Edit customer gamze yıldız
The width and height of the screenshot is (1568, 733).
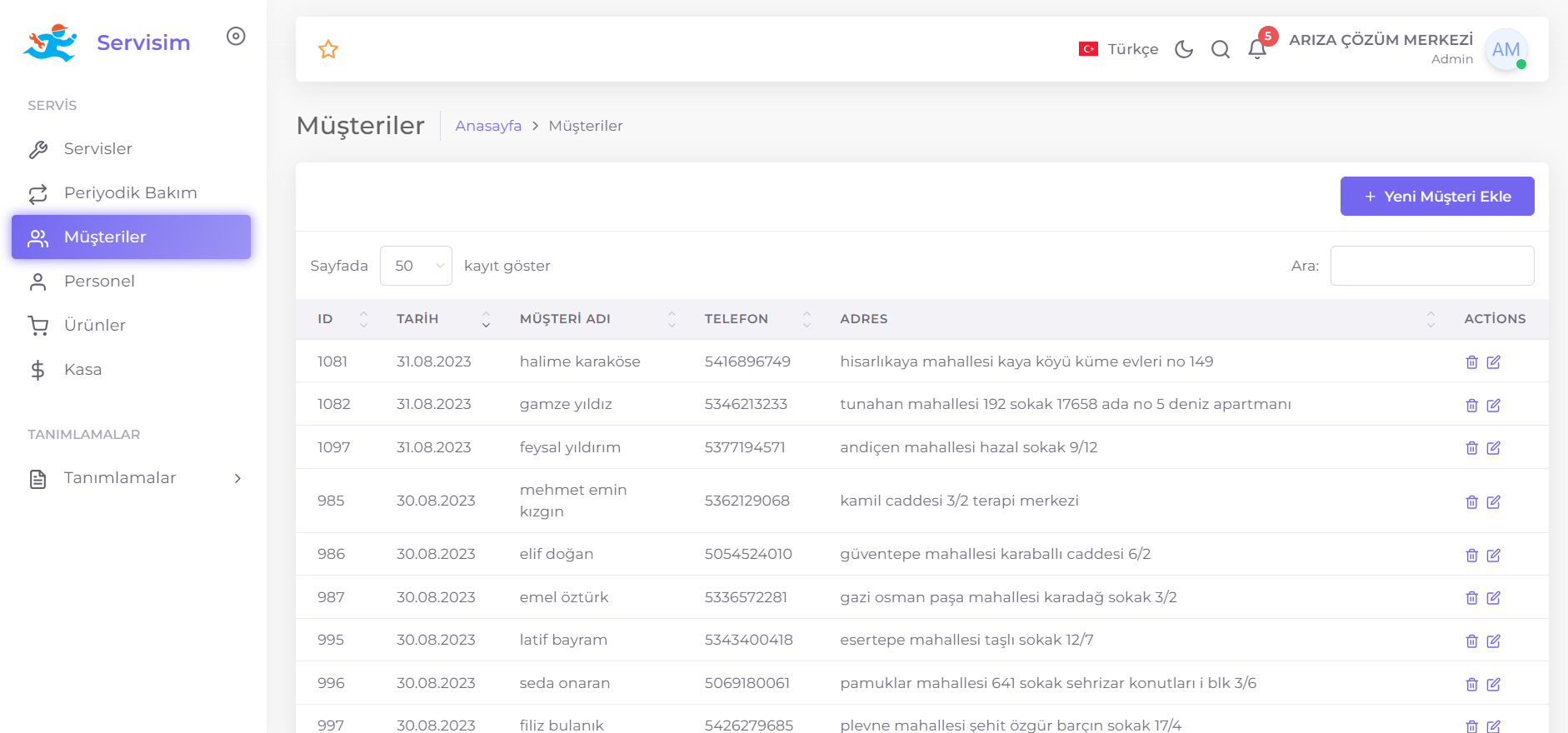(1494, 406)
